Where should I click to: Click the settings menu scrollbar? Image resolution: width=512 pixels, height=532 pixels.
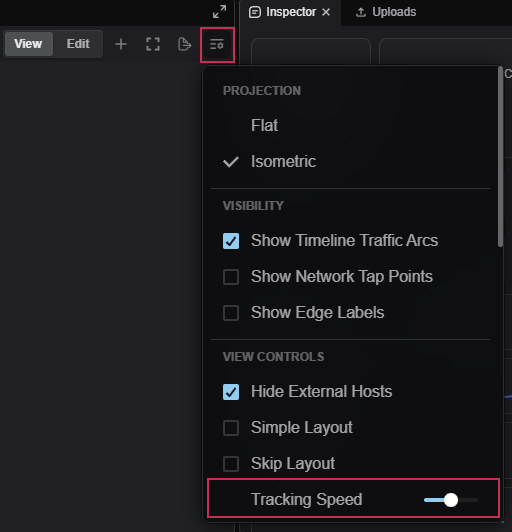coord(500,156)
